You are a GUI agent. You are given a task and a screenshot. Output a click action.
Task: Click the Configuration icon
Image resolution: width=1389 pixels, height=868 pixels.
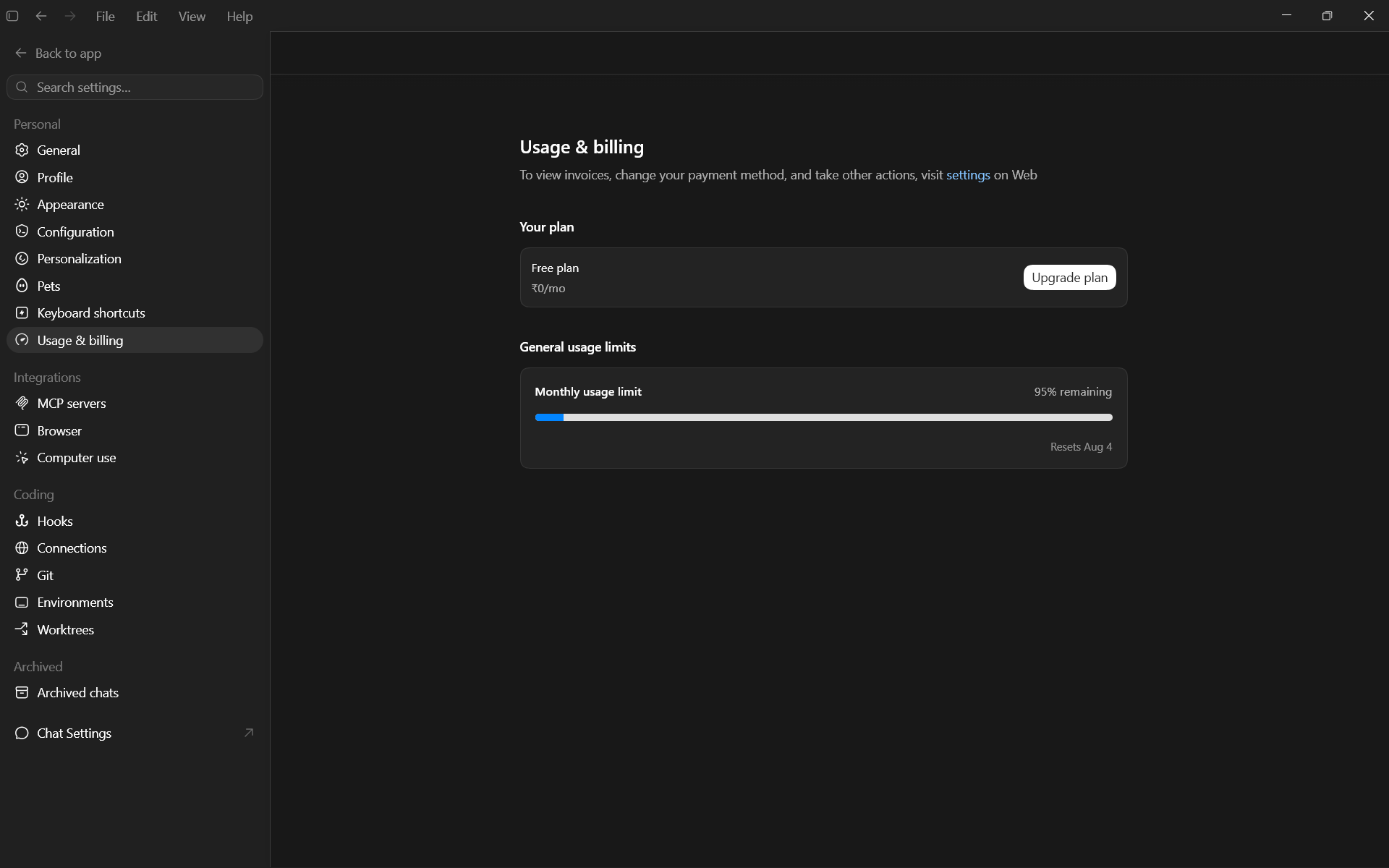(x=22, y=231)
